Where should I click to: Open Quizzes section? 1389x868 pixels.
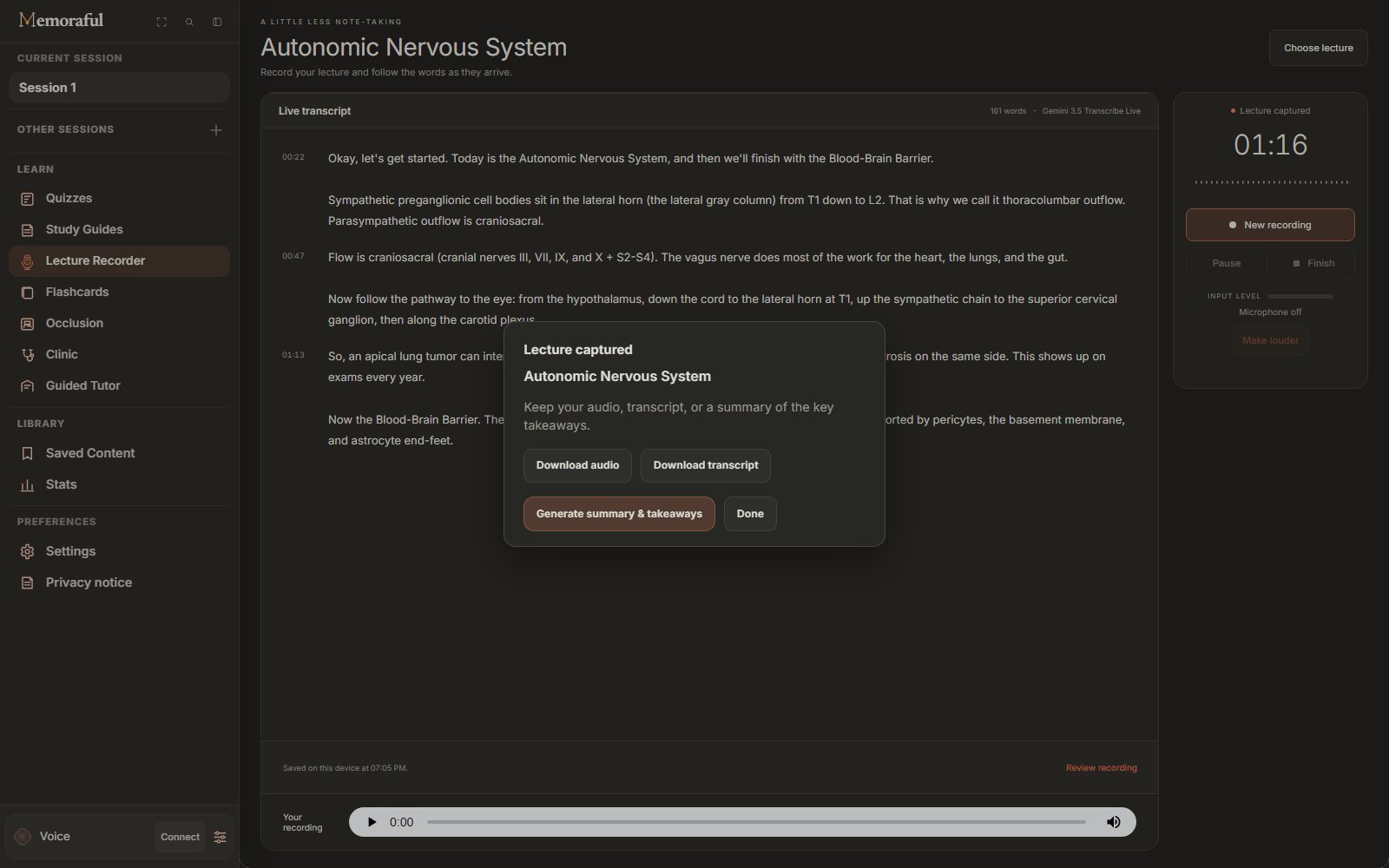pyautogui.click(x=119, y=199)
